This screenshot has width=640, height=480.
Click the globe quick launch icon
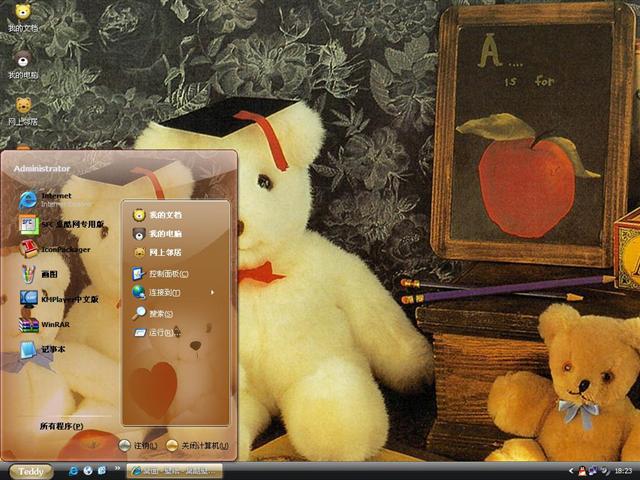point(88,471)
